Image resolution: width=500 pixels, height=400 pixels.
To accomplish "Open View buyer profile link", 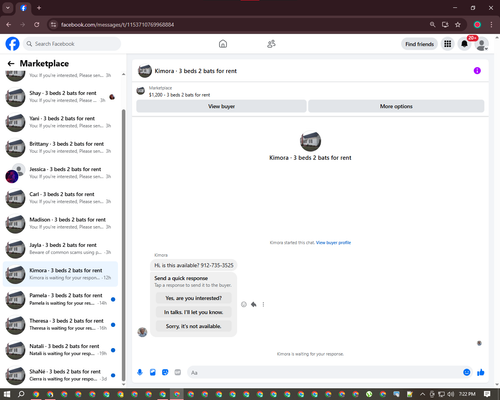I will click(333, 243).
